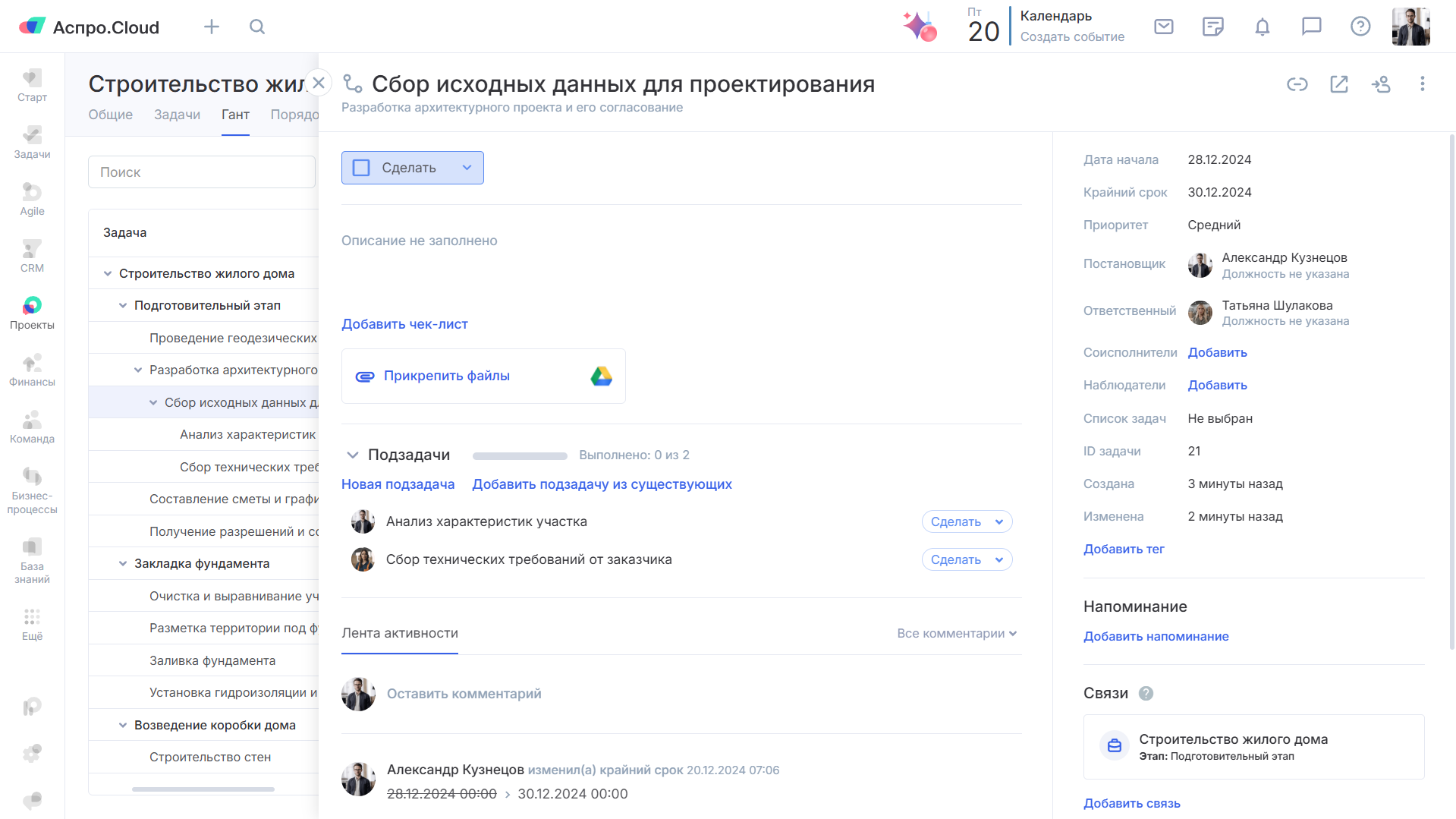Click the search magnifier icon

point(257,27)
